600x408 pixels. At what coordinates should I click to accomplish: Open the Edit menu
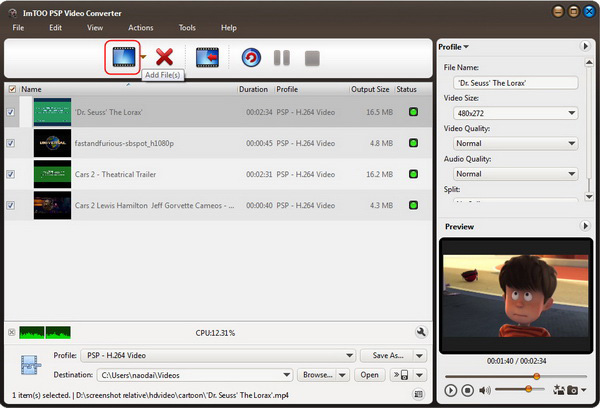click(x=55, y=28)
